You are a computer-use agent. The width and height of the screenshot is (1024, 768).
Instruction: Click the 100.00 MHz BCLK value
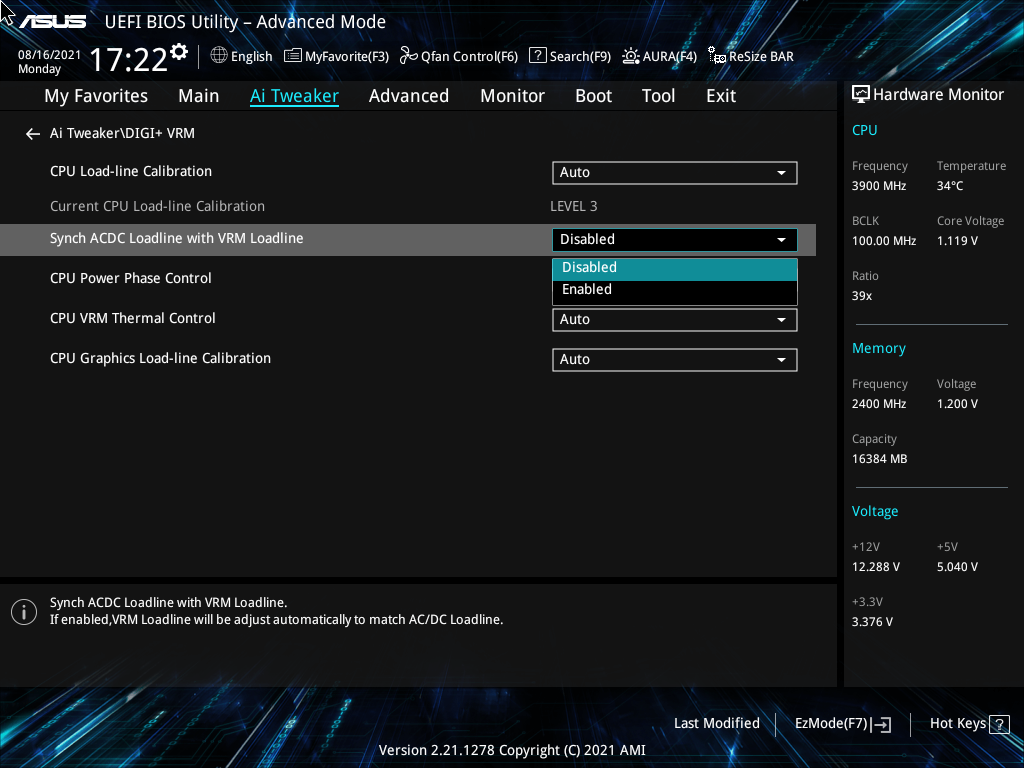tap(884, 241)
